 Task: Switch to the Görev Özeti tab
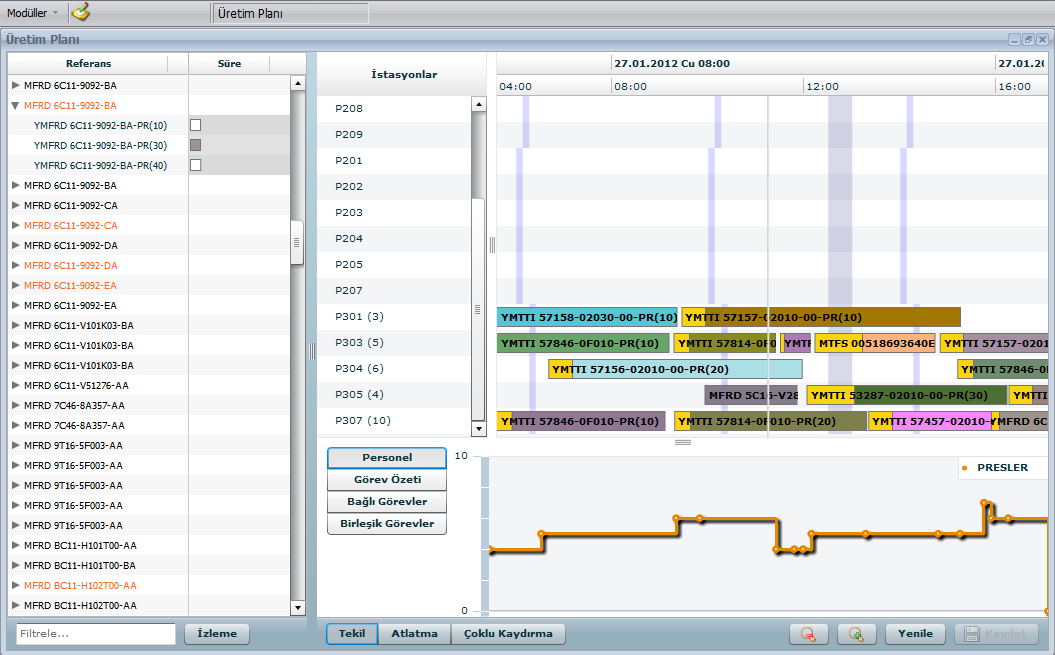(387, 479)
